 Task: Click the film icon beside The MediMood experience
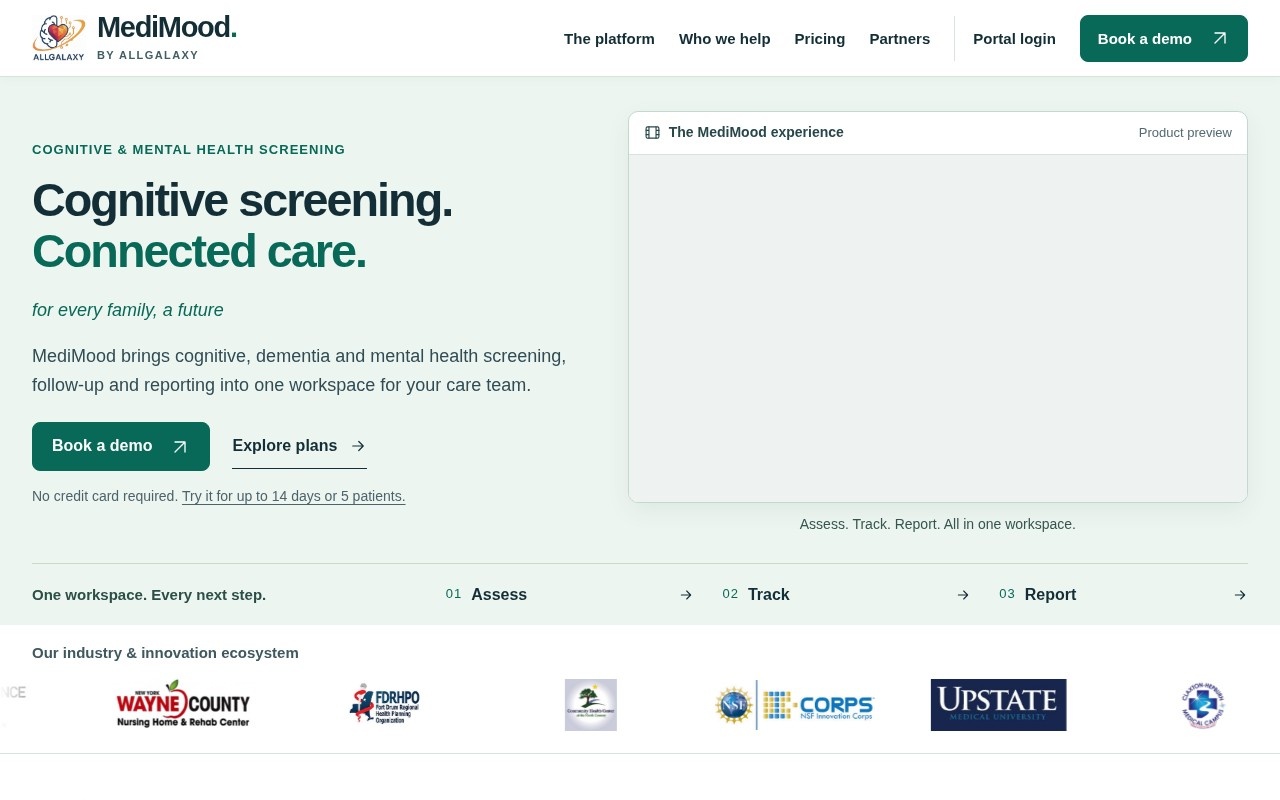click(653, 132)
